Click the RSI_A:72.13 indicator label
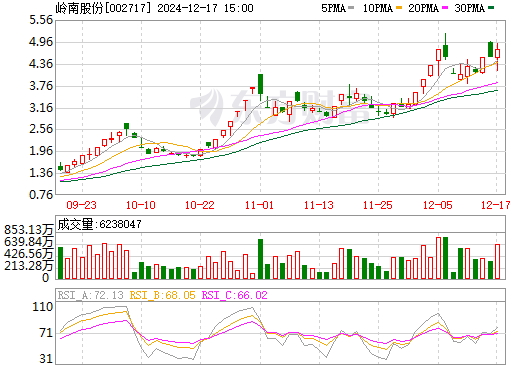The image size is (520, 365). tap(91, 295)
